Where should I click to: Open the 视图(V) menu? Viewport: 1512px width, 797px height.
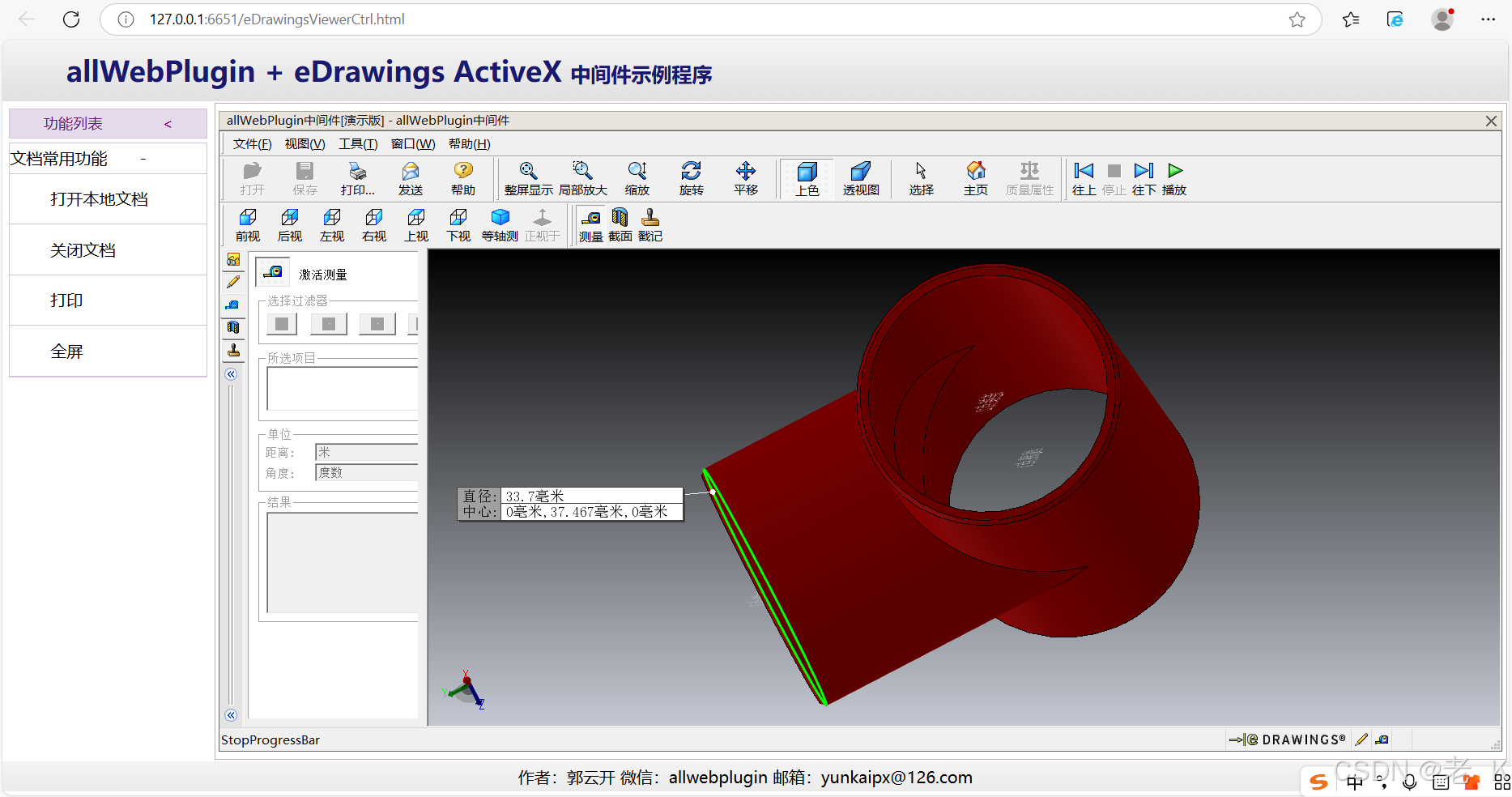tap(305, 144)
